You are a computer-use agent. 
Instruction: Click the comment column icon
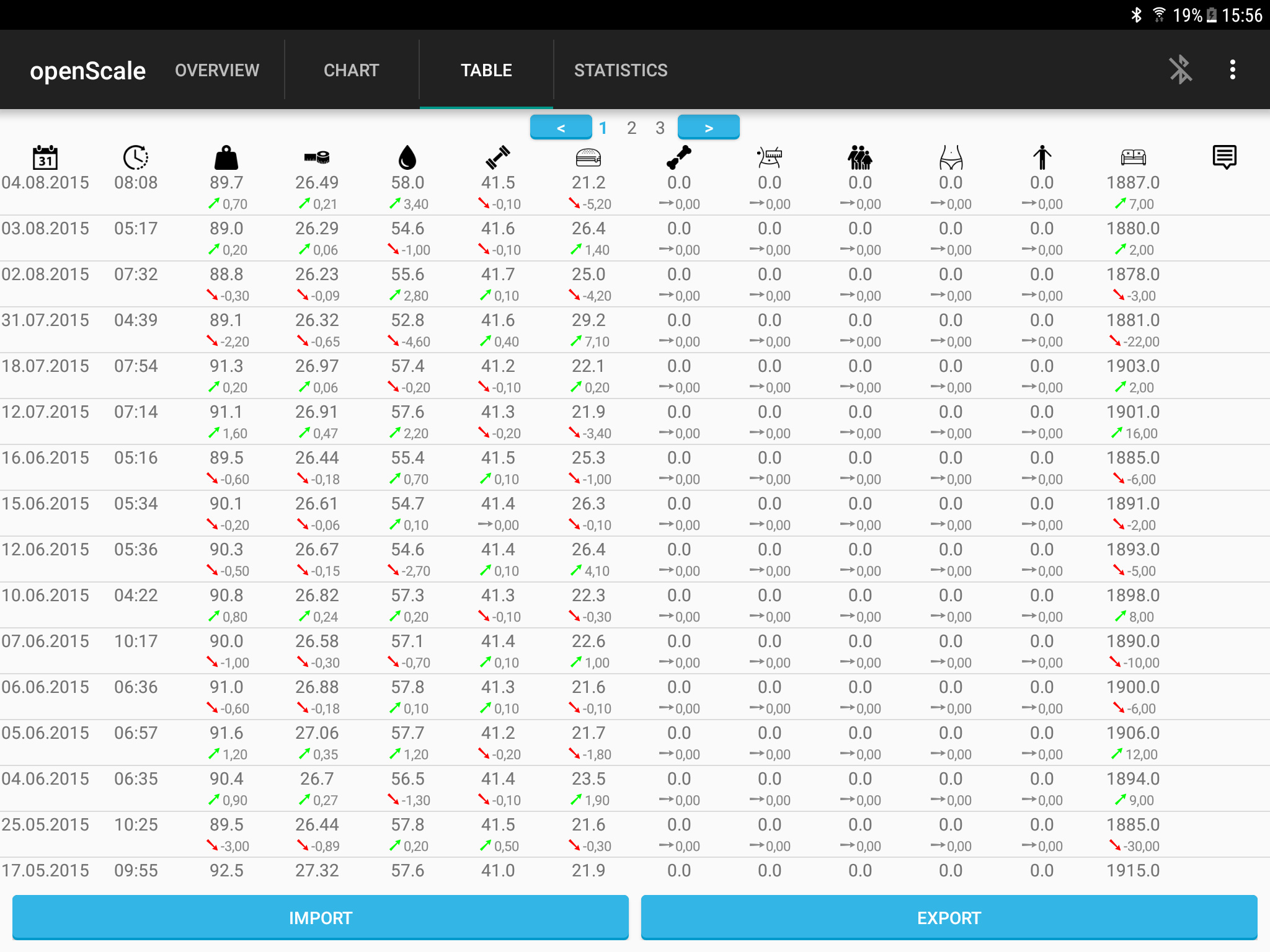1224,157
